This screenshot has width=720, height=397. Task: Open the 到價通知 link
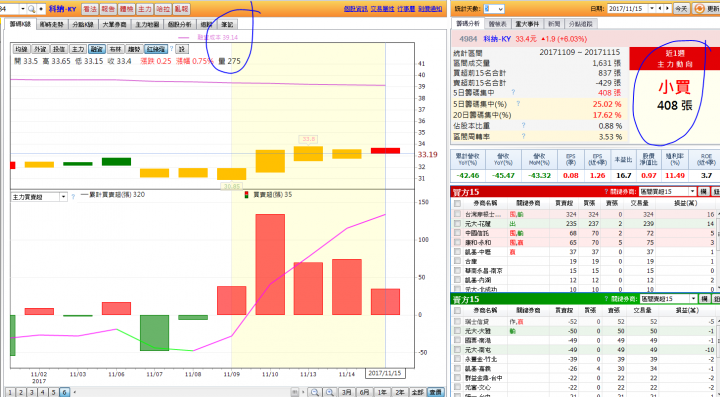tap(430, 9)
